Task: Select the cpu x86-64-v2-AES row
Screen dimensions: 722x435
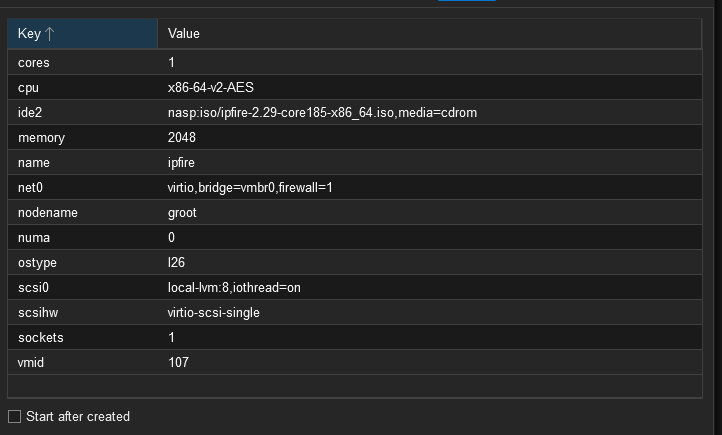Action: [x=355, y=87]
